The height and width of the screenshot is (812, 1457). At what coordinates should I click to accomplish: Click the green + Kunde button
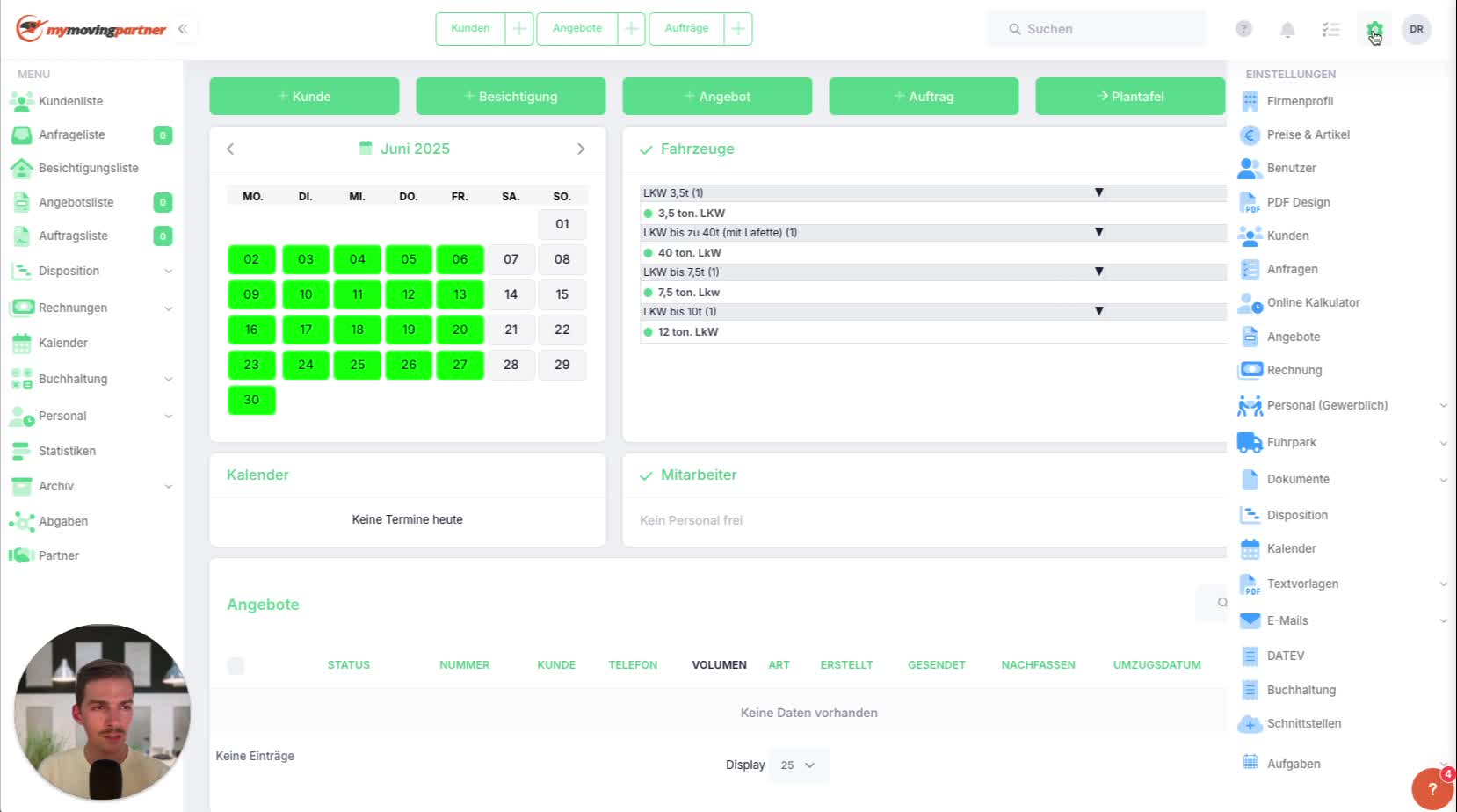point(304,97)
